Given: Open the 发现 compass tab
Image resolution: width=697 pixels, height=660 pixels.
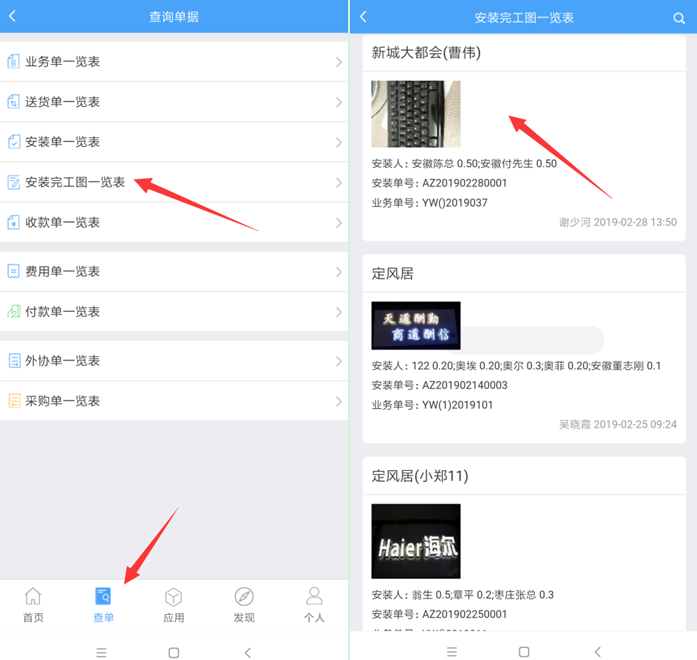Looking at the screenshot, I should pos(244,604).
